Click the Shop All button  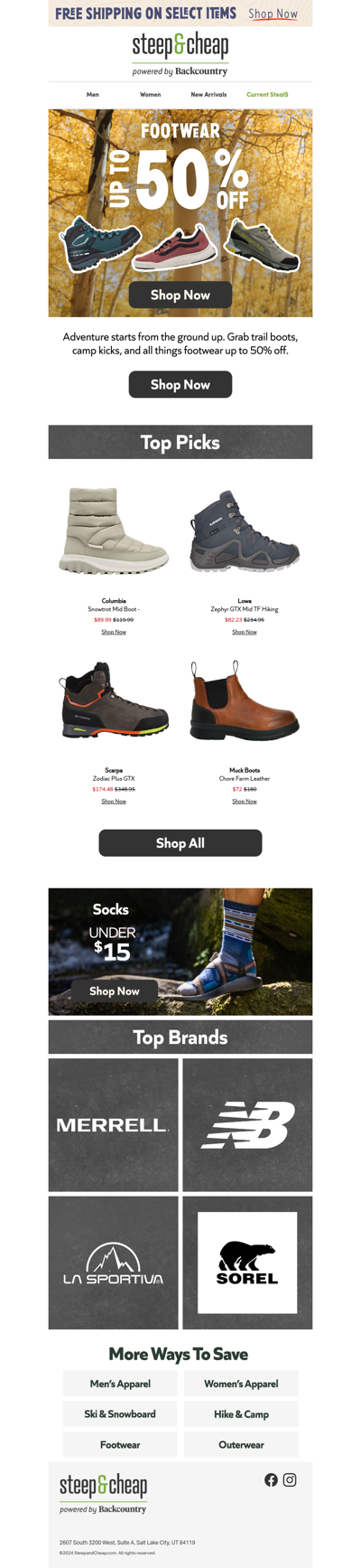pyautogui.click(x=180, y=843)
